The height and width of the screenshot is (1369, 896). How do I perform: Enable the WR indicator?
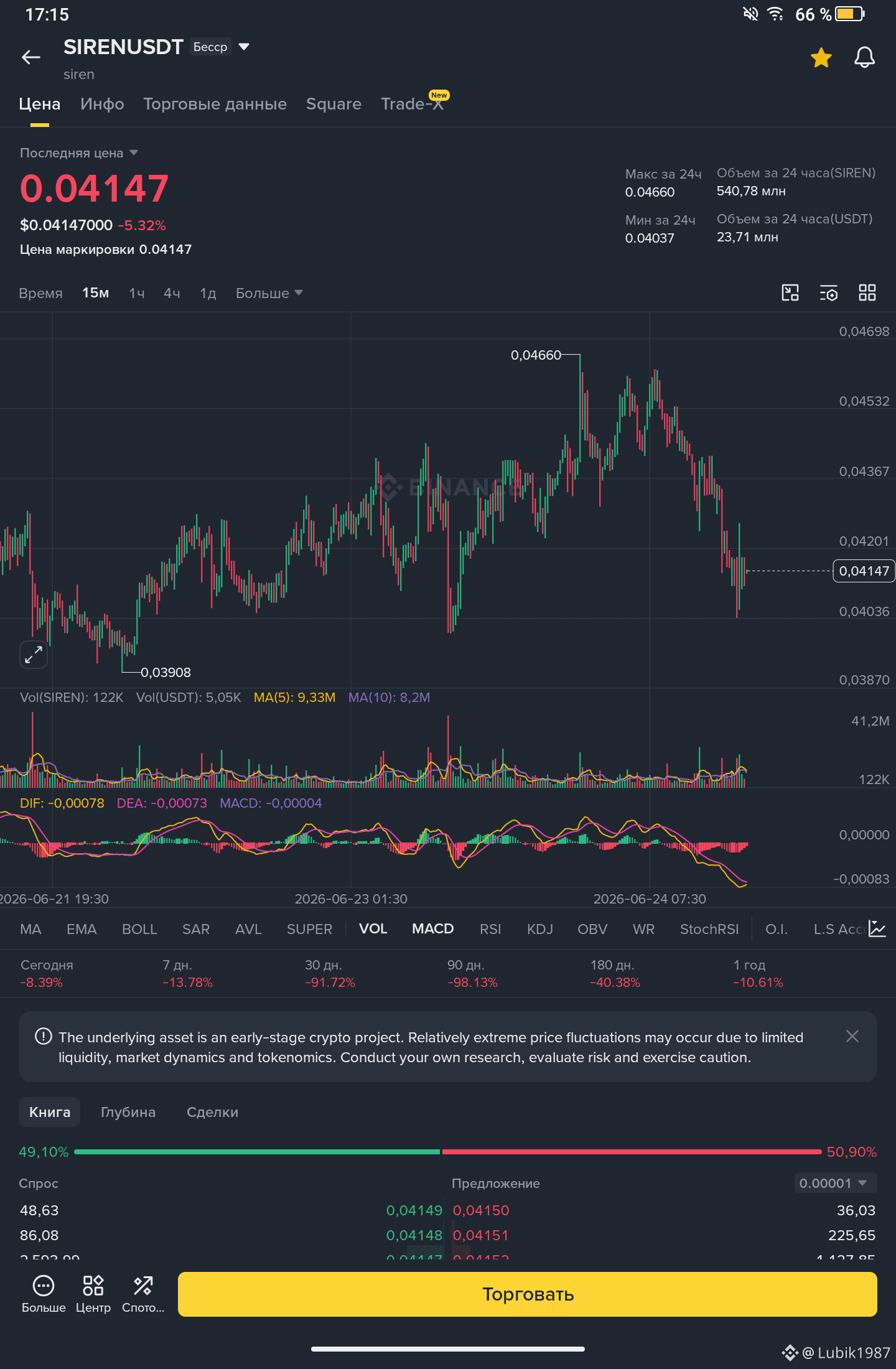pos(643,929)
